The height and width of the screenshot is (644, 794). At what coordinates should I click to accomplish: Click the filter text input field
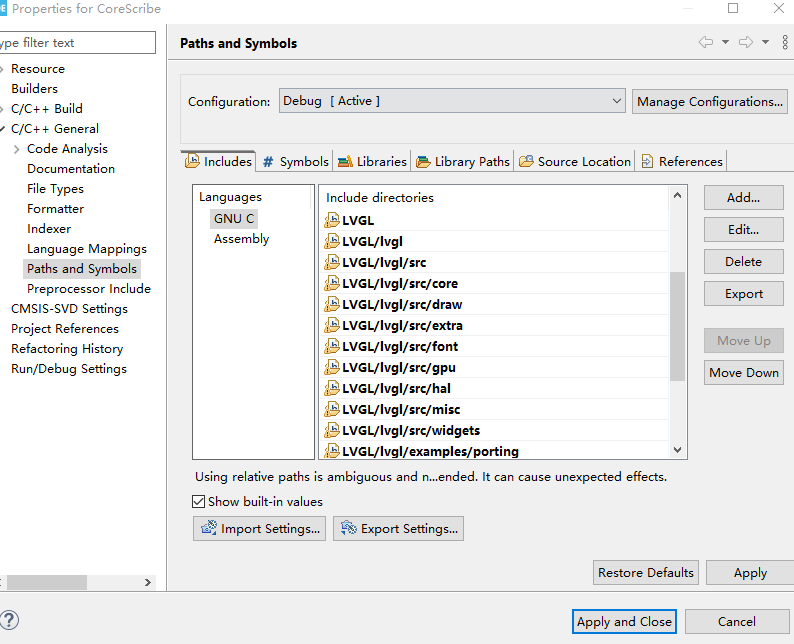coord(76,43)
